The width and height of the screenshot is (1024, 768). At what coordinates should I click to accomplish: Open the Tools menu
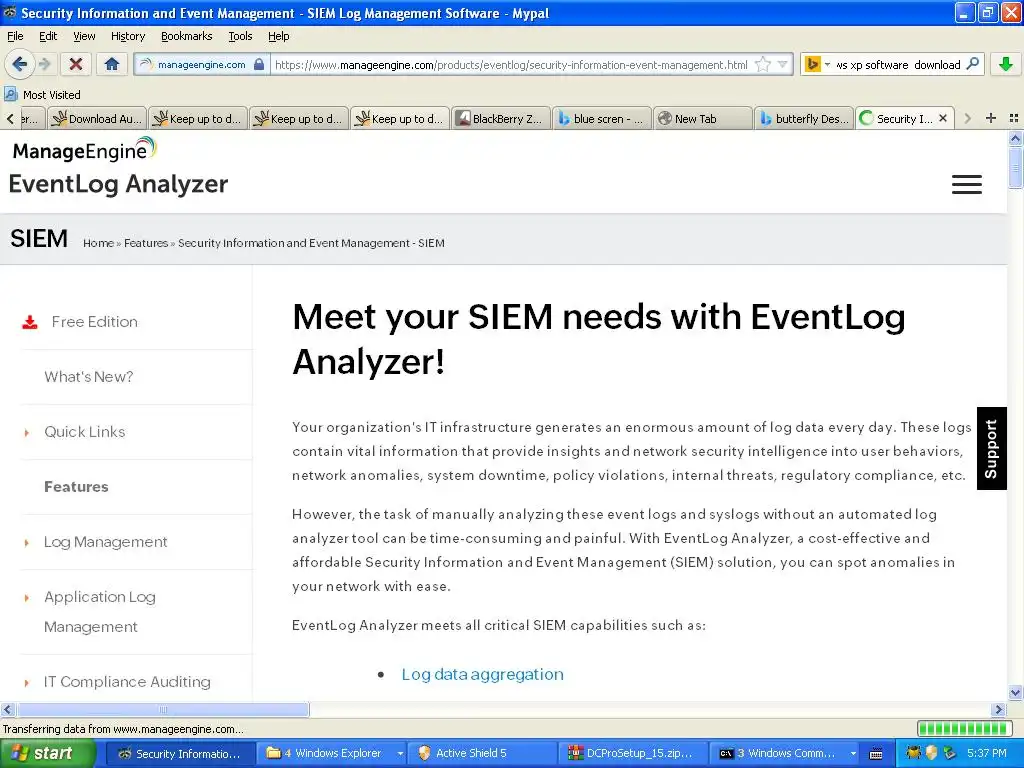[240, 36]
